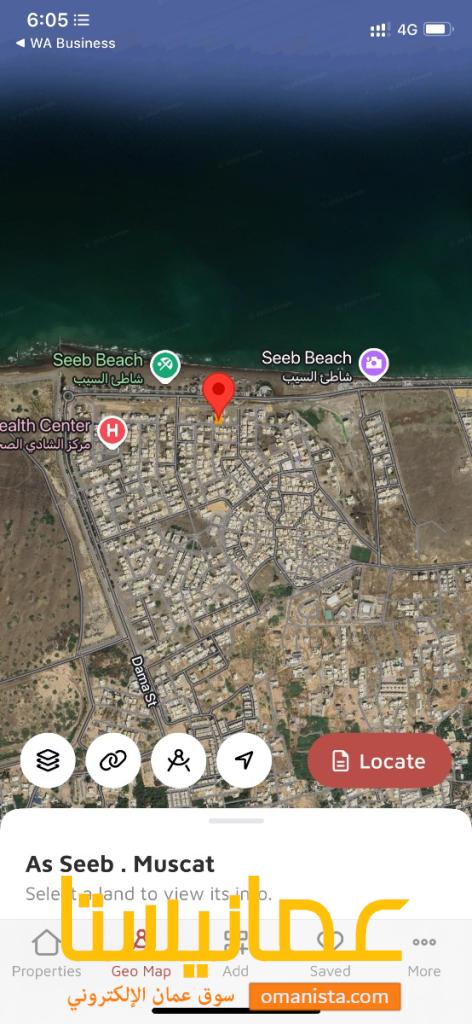This screenshot has height=1024, width=472.
Task: Return to WA Business app
Action: [65, 43]
